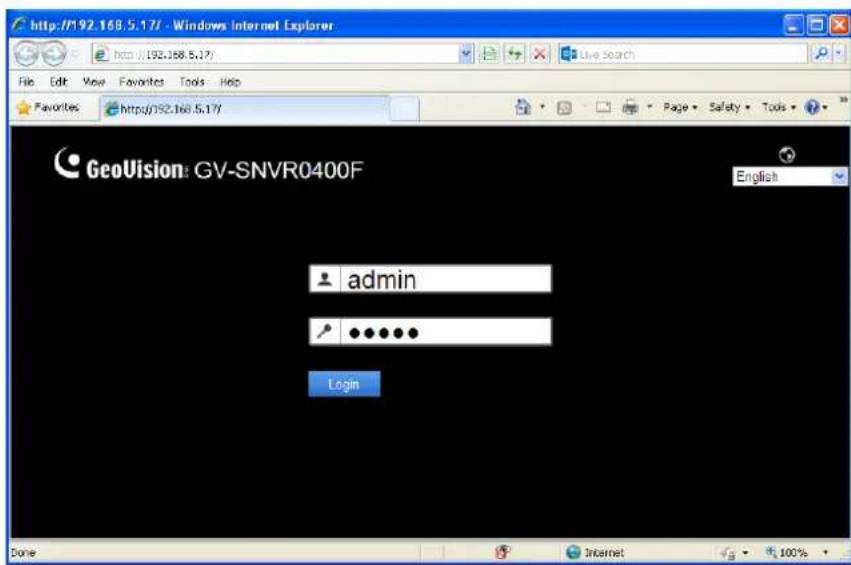Open the View menu

[x=93, y=82]
